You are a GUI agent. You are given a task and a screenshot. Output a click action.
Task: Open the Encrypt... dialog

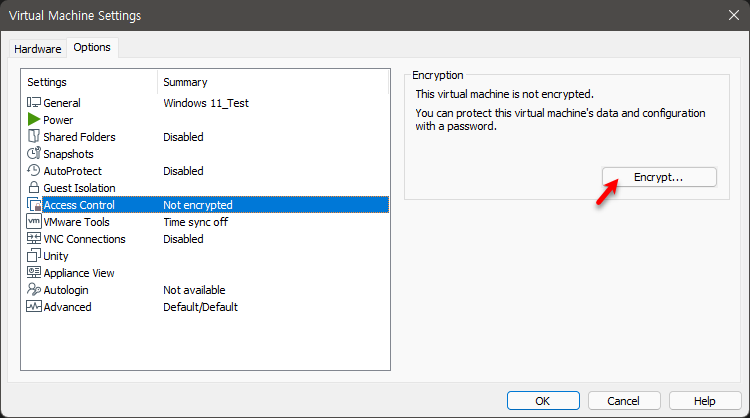(659, 177)
